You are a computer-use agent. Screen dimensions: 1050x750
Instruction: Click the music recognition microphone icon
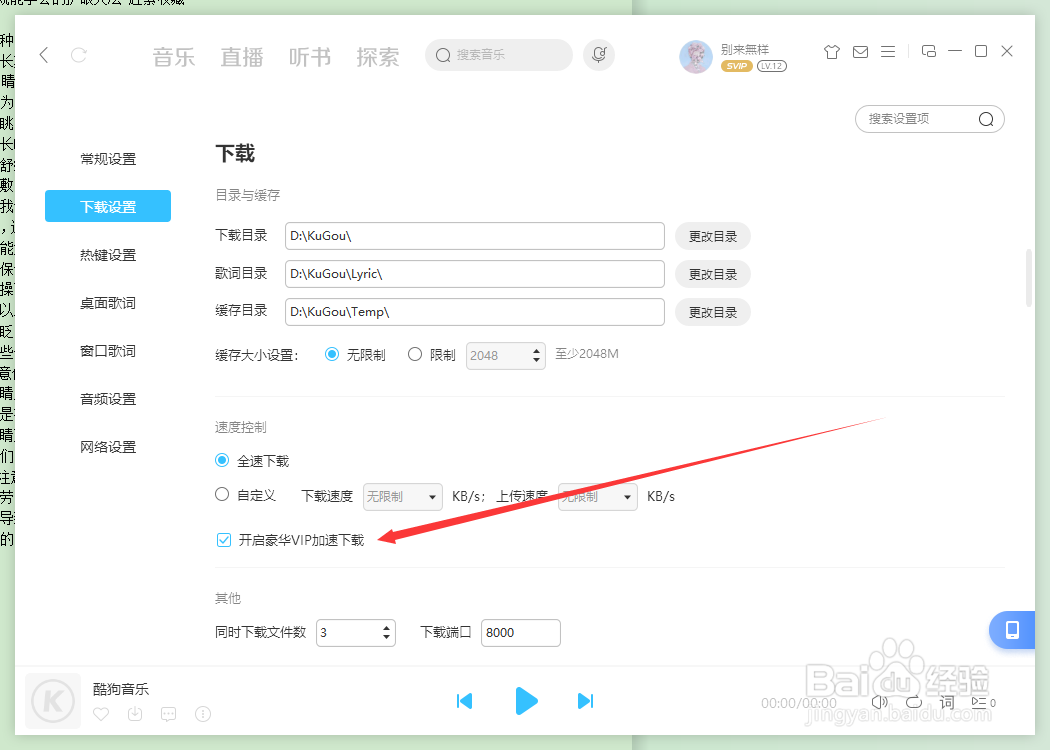[x=599, y=55]
